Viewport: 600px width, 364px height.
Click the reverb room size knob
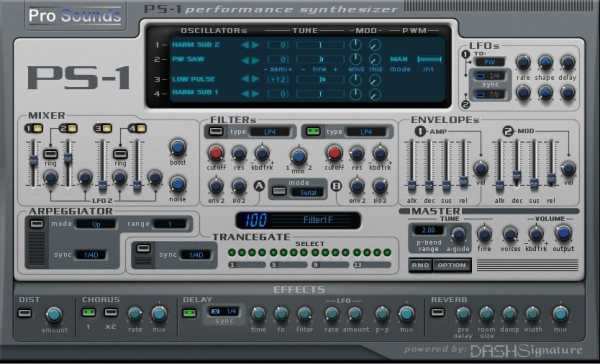coord(486,314)
